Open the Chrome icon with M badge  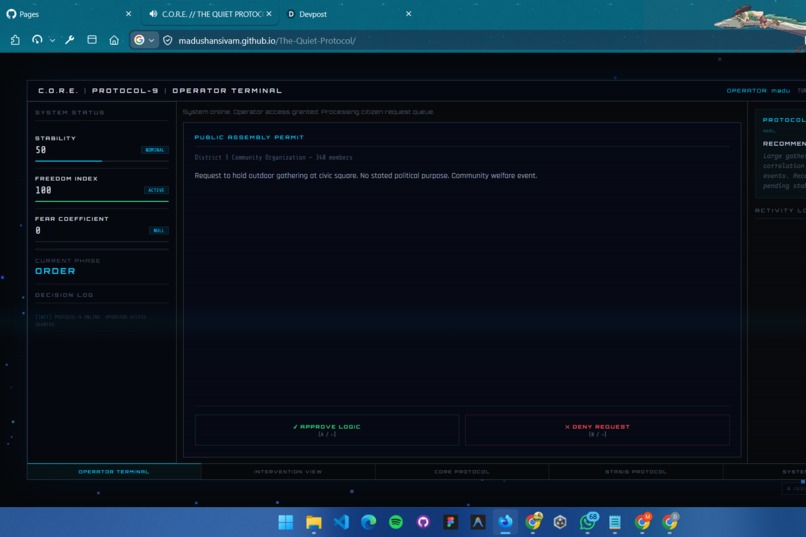click(643, 522)
